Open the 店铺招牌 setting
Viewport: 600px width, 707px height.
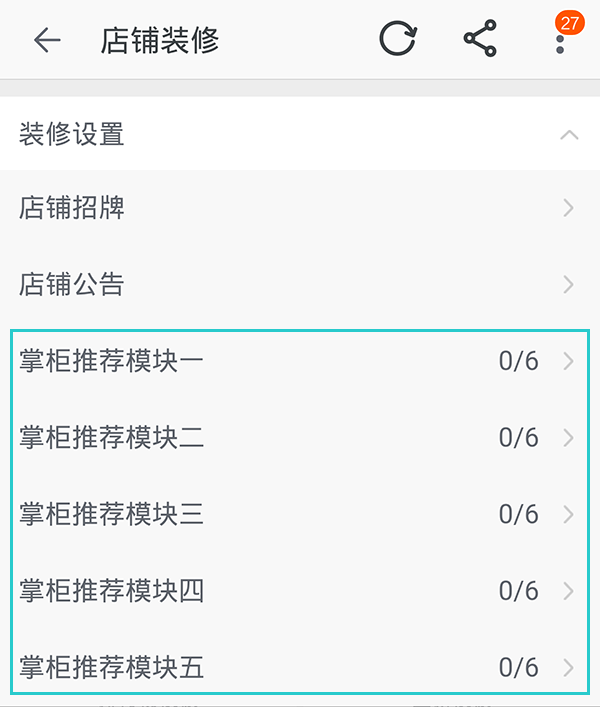[72, 208]
